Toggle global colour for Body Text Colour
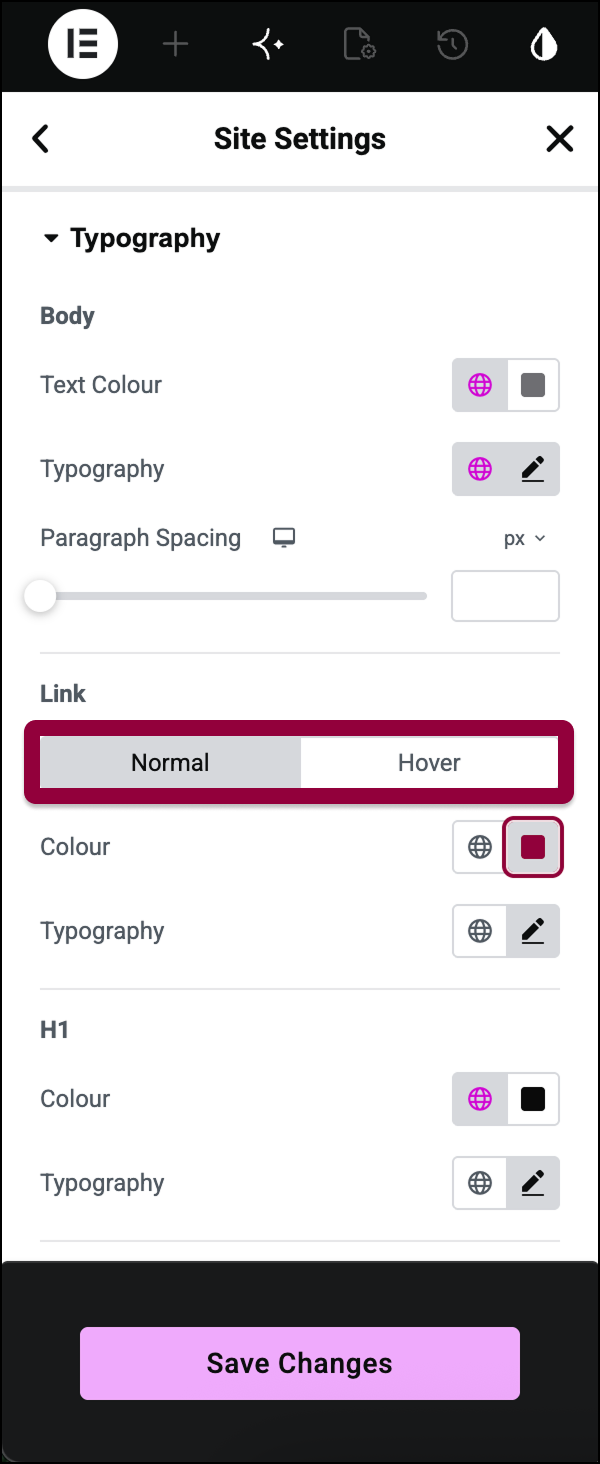This screenshot has height=1464, width=600. click(480, 385)
